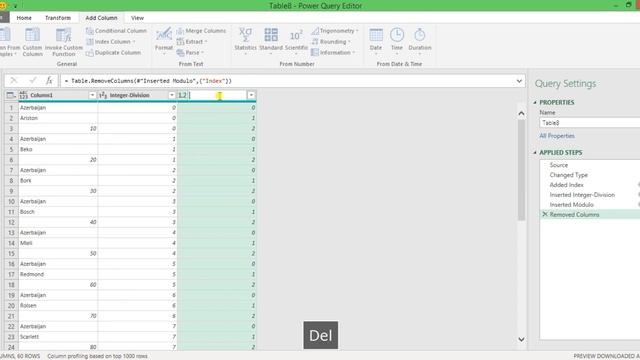Open filter dropdown of the renamed column
The height and width of the screenshot is (360, 640).
(251, 95)
